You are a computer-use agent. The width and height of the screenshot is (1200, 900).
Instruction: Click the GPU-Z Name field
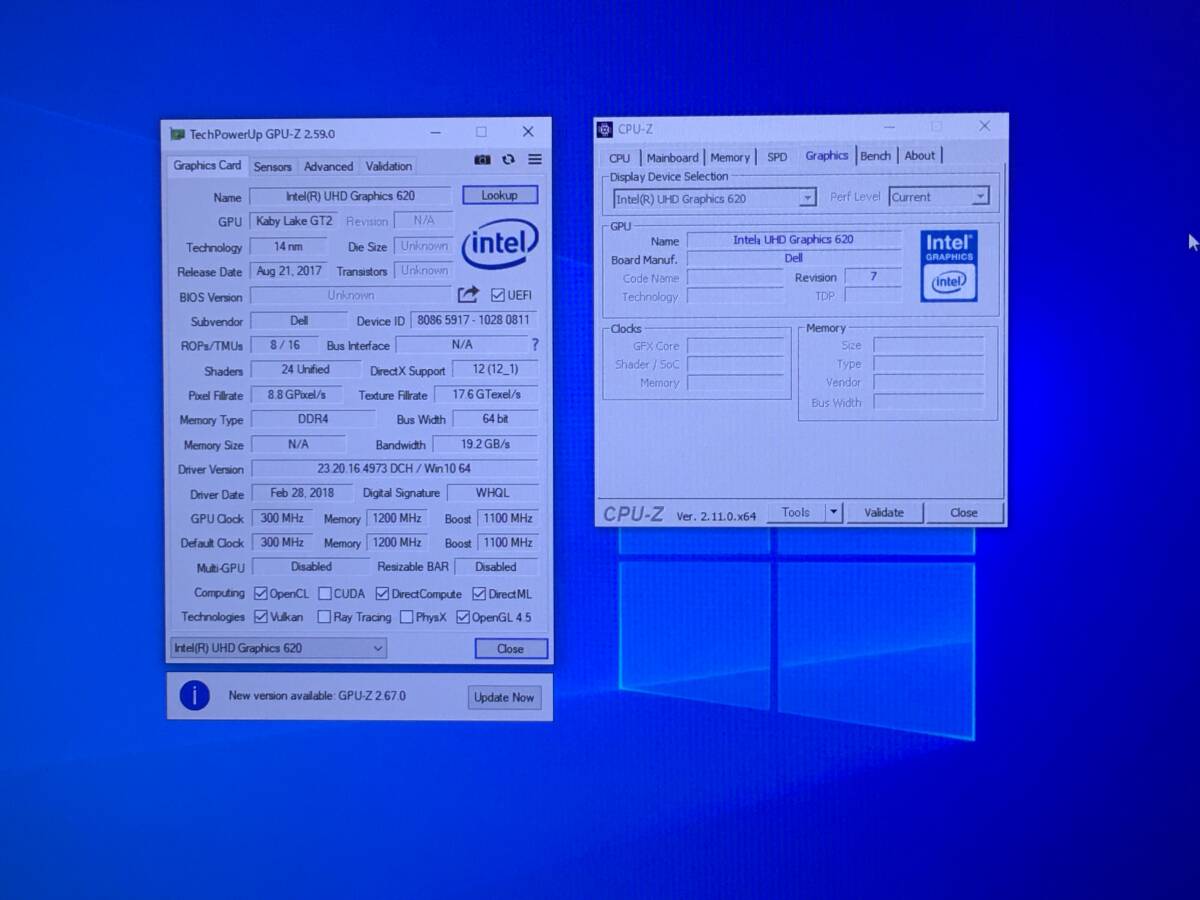pos(351,196)
